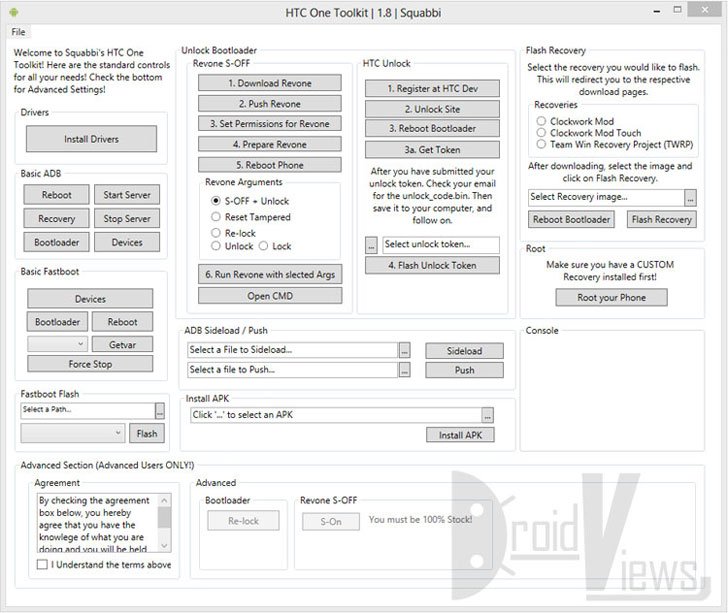The width and height of the screenshot is (728, 613).
Task: Click the S-On button
Action: pyautogui.click(x=331, y=522)
